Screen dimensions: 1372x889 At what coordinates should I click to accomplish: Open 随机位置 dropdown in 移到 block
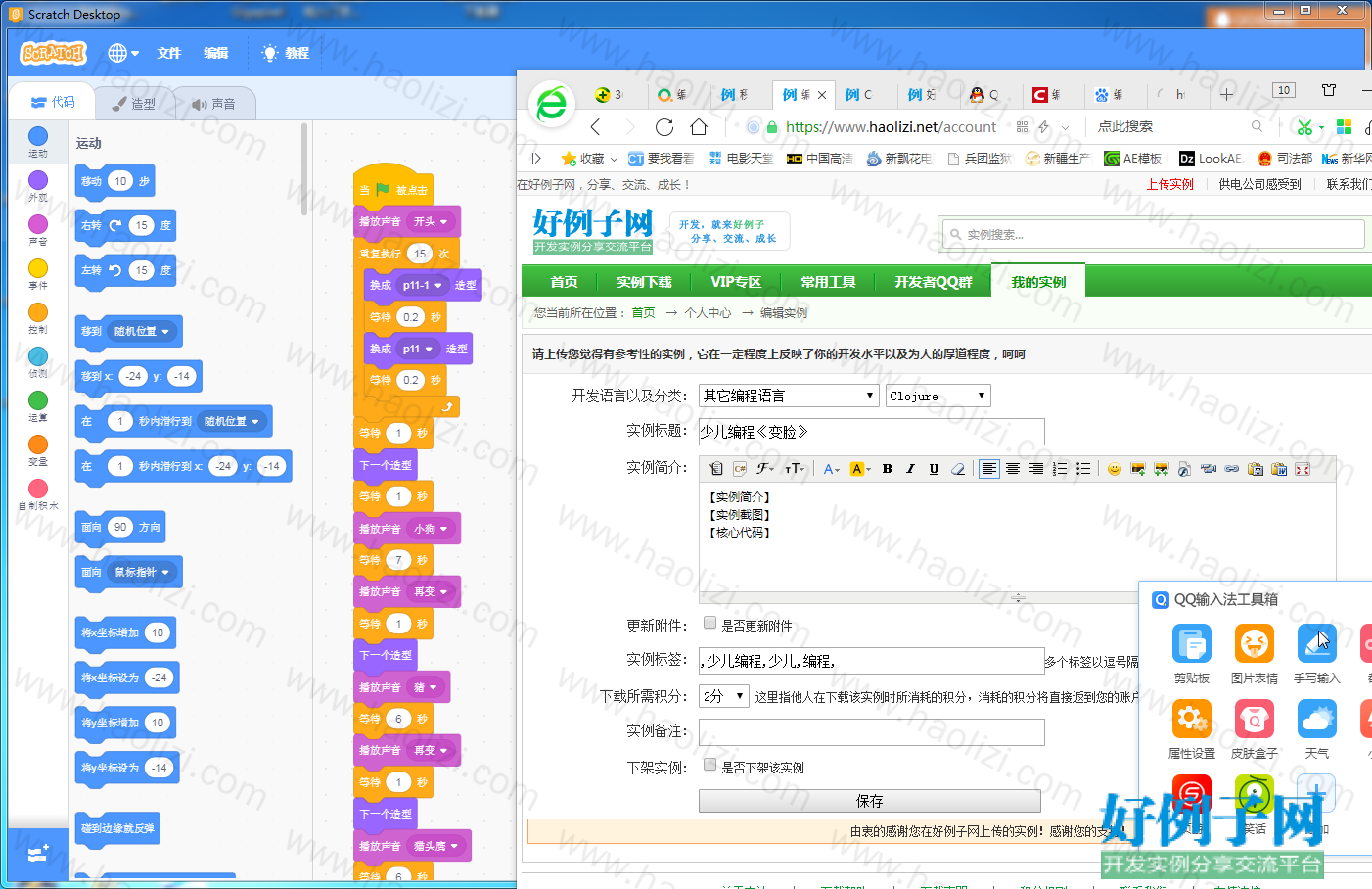pyautogui.click(x=142, y=331)
